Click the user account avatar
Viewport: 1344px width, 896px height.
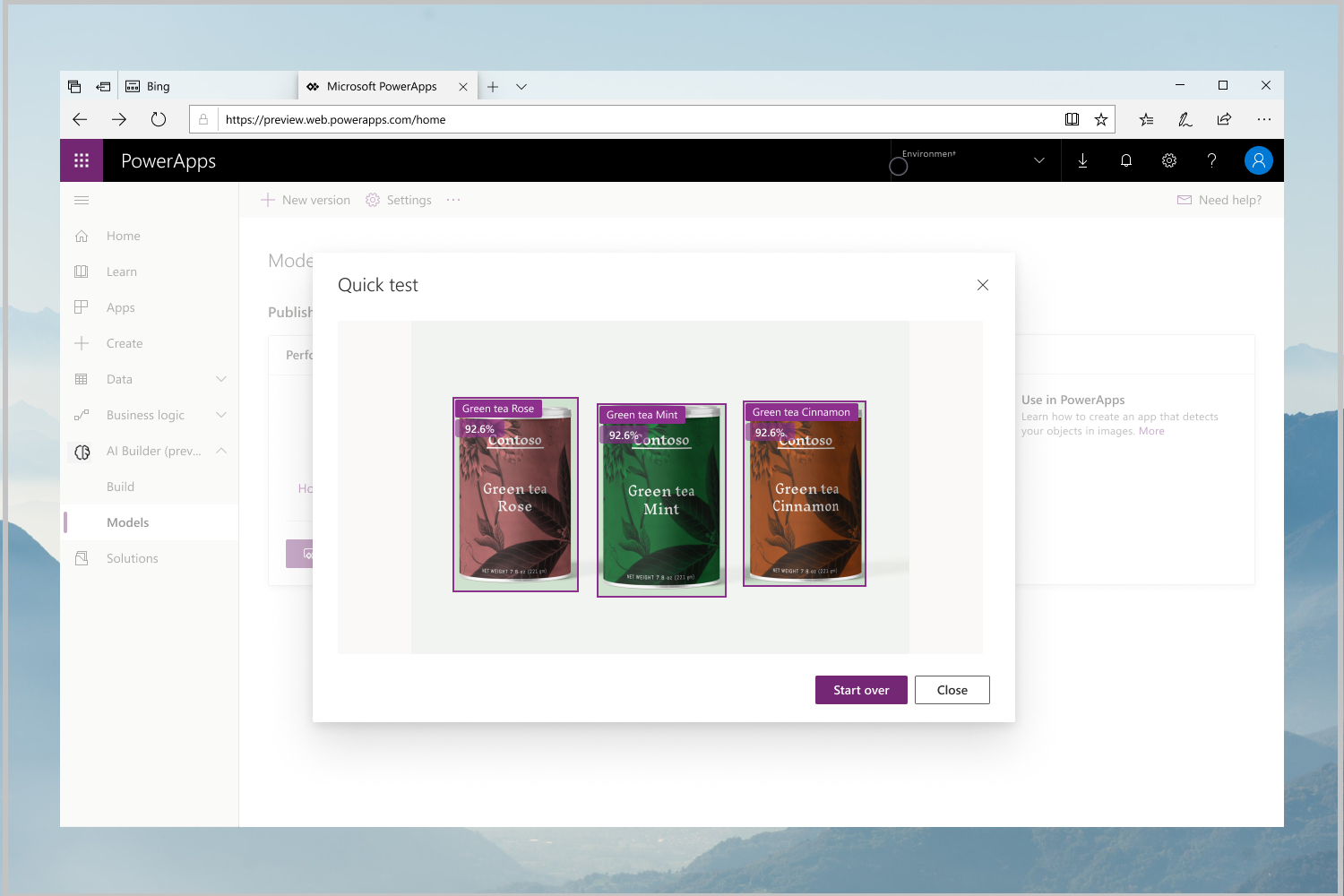click(1259, 160)
